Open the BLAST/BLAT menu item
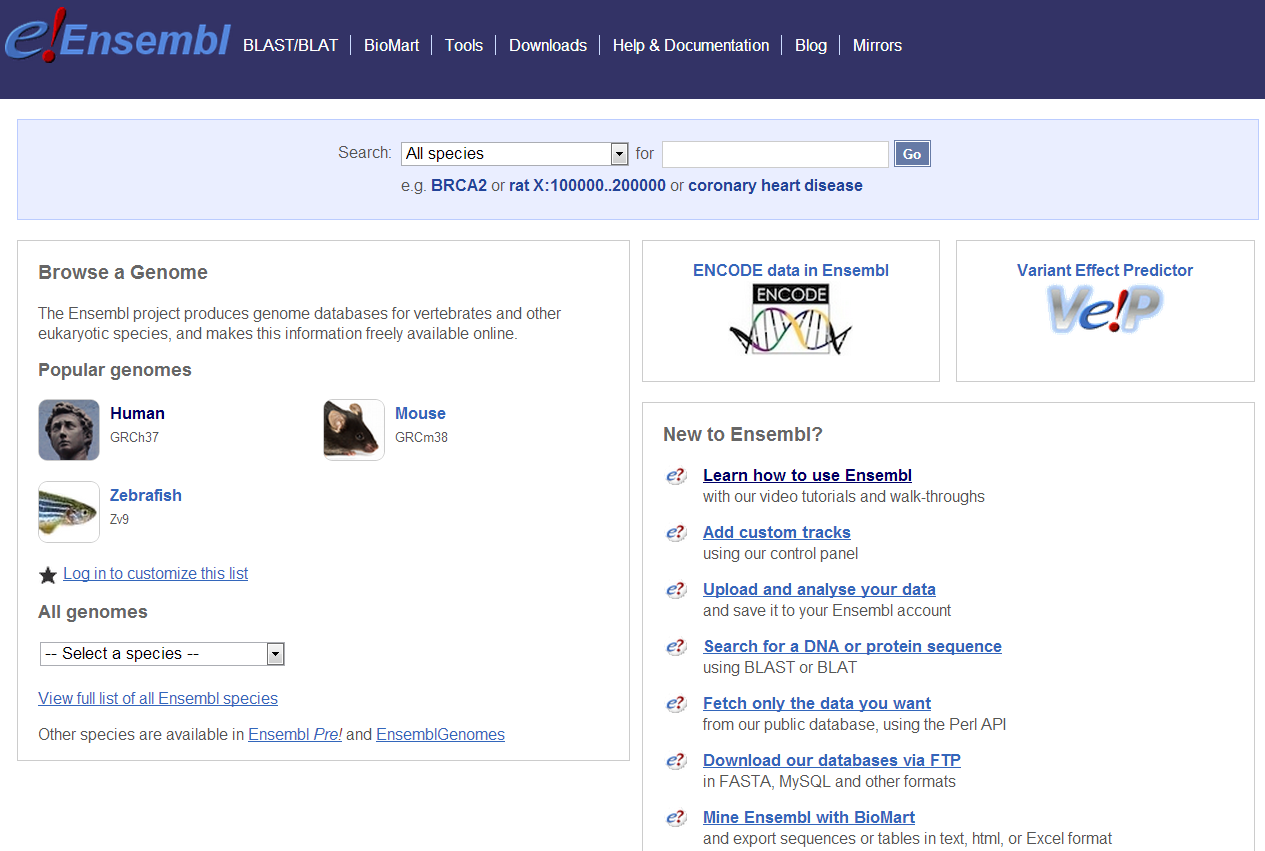The height and width of the screenshot is (851, 1265). coord(290,45)
